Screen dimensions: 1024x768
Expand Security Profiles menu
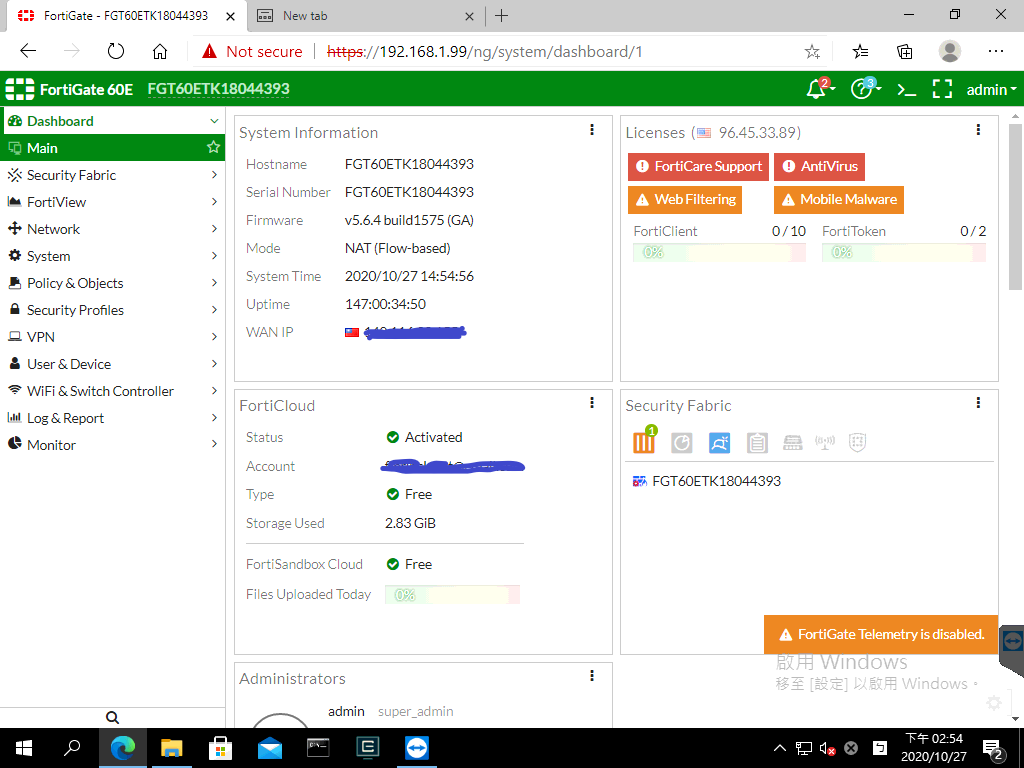(x=112, y=310)
